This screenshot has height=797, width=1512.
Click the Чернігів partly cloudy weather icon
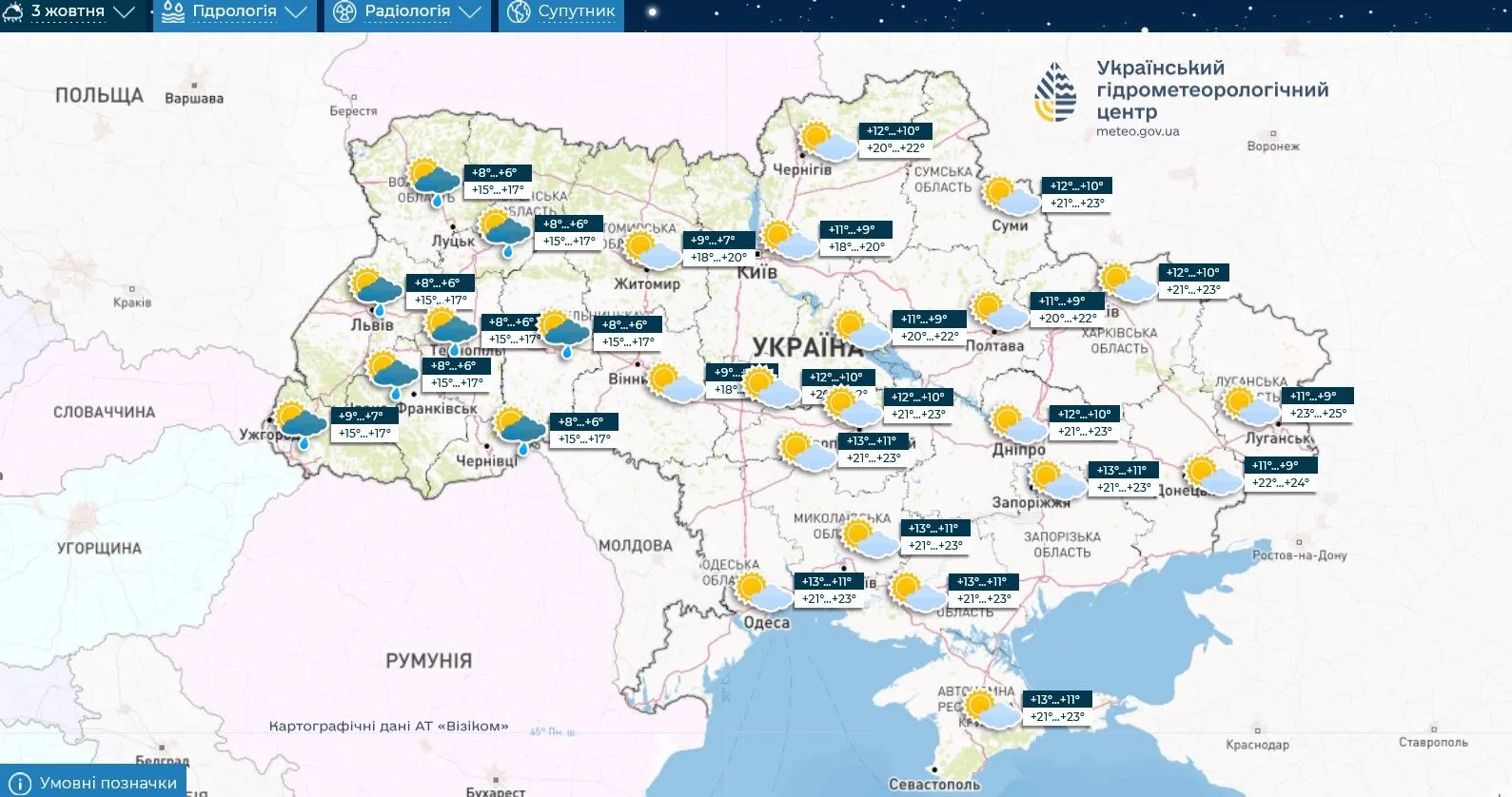point(828,141)
